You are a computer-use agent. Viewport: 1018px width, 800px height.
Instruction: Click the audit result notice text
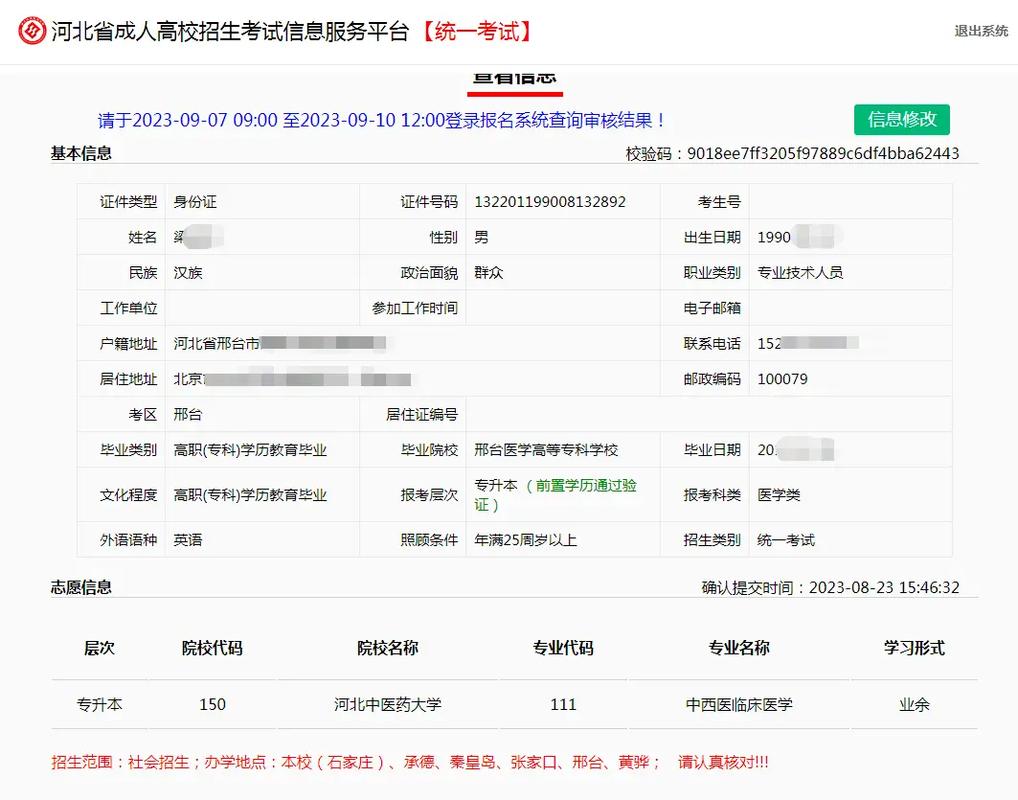381,119
